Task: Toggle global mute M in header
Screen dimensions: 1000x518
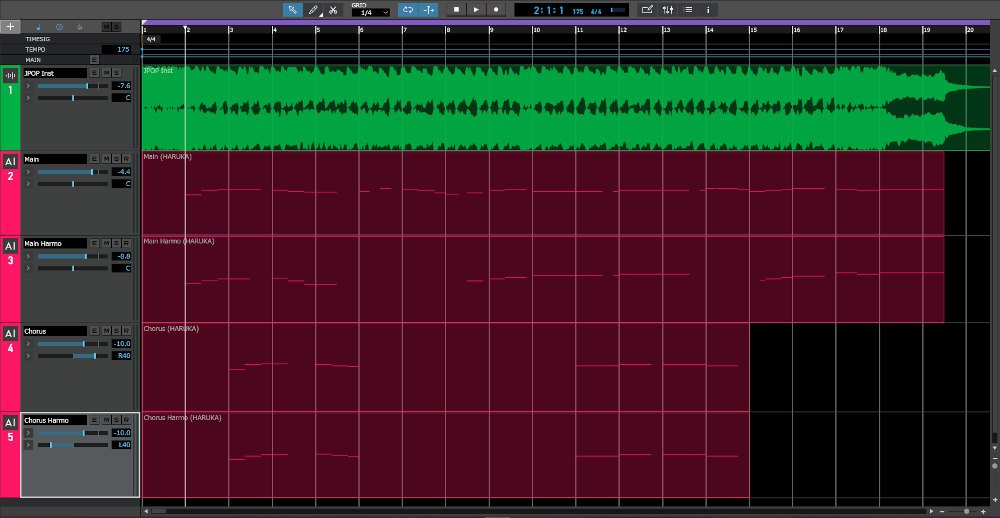Action: [107, 27]
